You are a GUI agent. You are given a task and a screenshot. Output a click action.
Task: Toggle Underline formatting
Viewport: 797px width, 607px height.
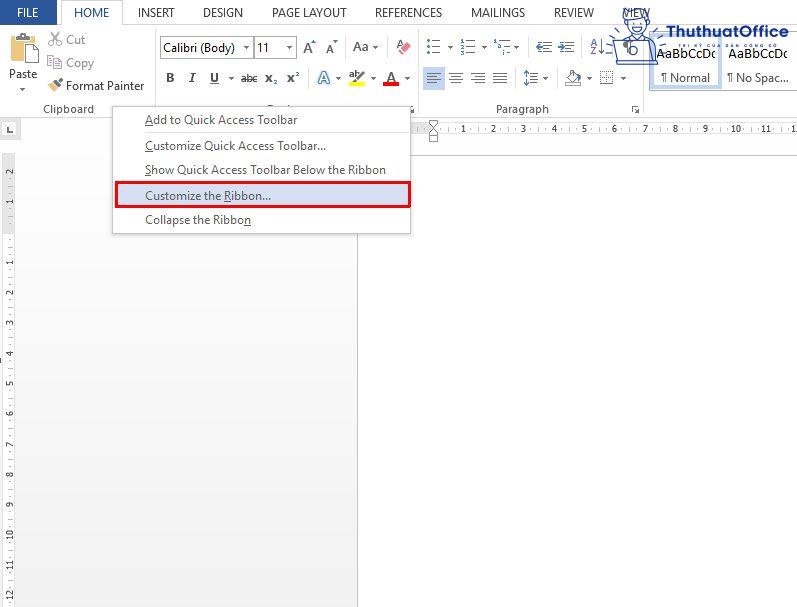tap(214, 78)
